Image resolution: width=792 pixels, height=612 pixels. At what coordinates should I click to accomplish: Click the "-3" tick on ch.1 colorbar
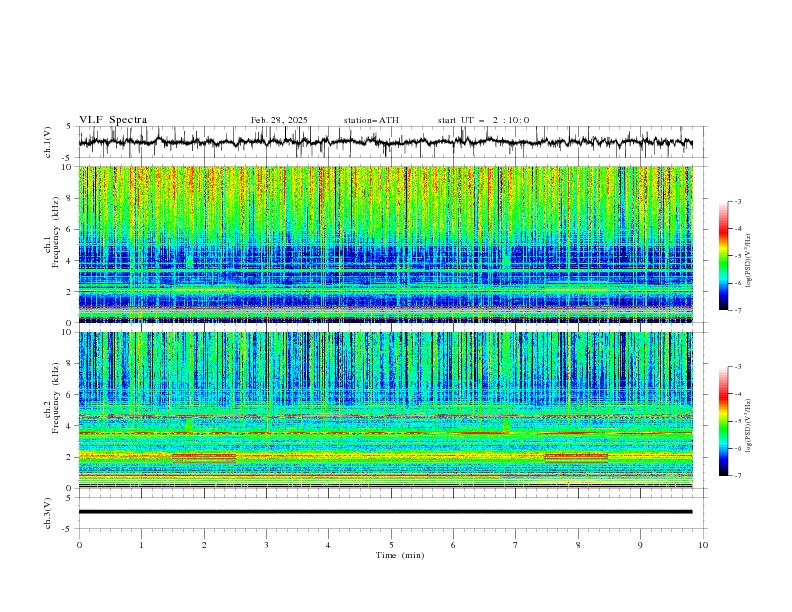coord(737,201)
